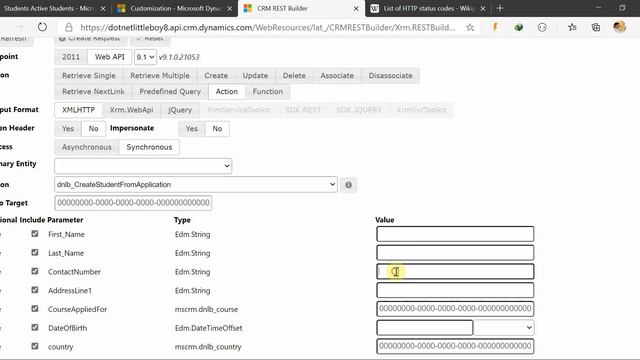Open the browser profile avatar
The image size is (640, 360).
(x=620, y=27)
